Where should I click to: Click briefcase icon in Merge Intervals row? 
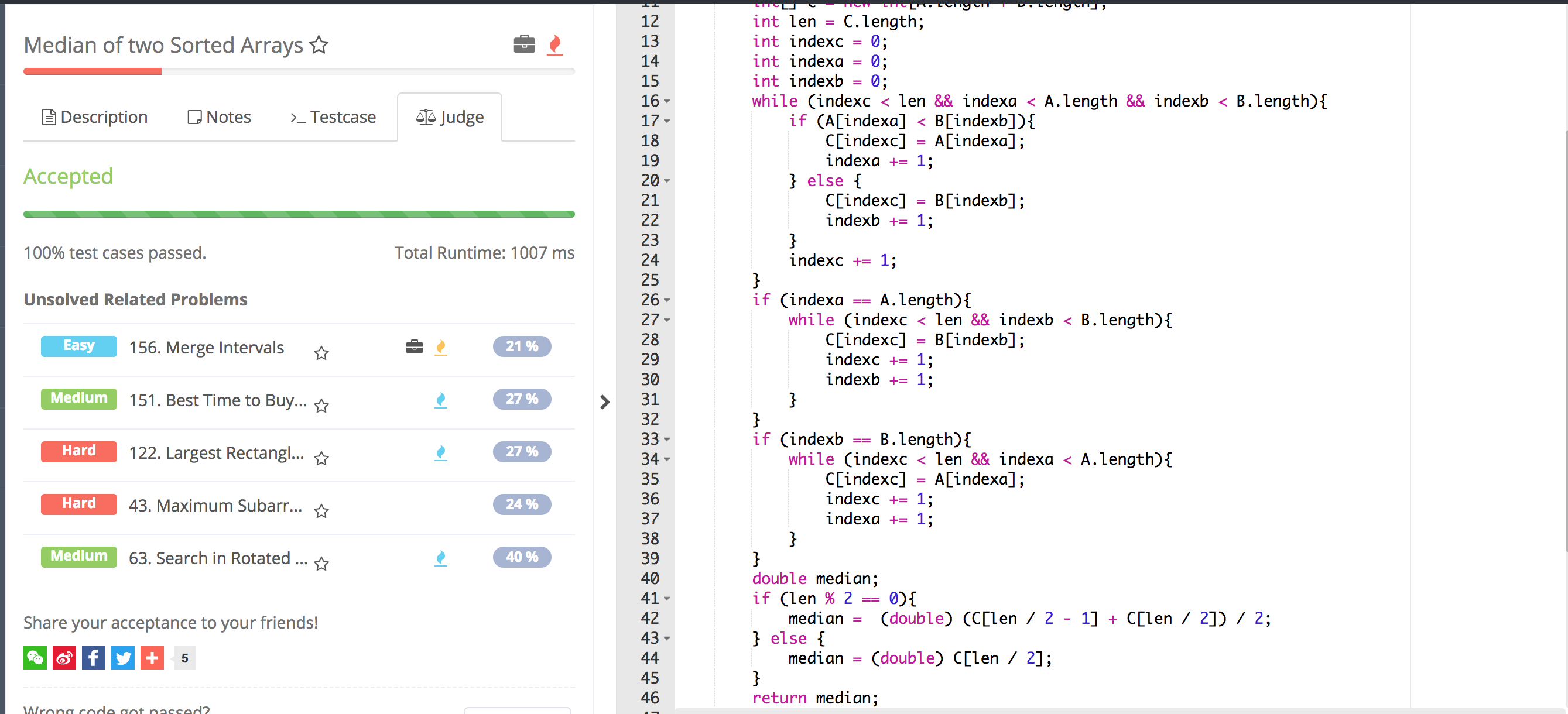point(415,346)
